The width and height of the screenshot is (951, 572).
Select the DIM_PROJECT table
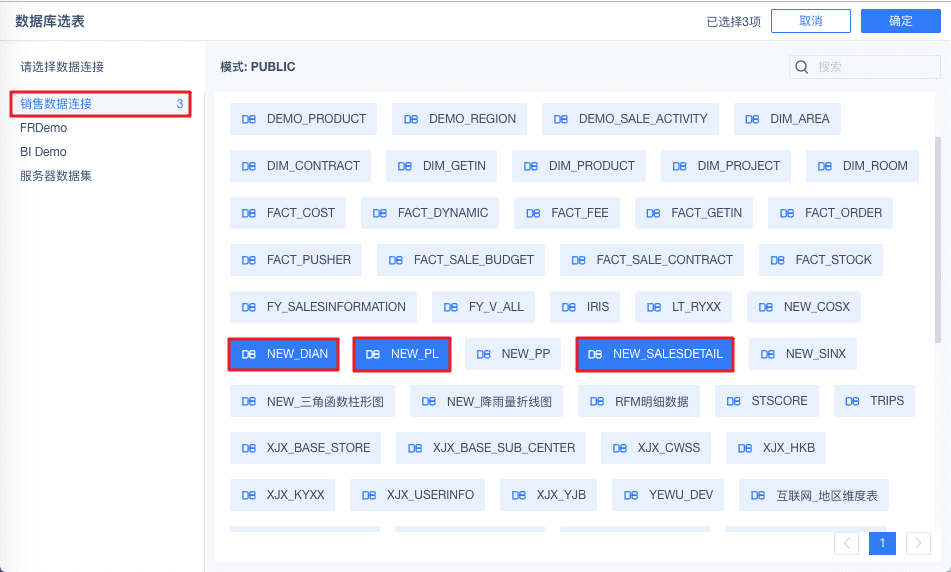[x=725, y=166]
